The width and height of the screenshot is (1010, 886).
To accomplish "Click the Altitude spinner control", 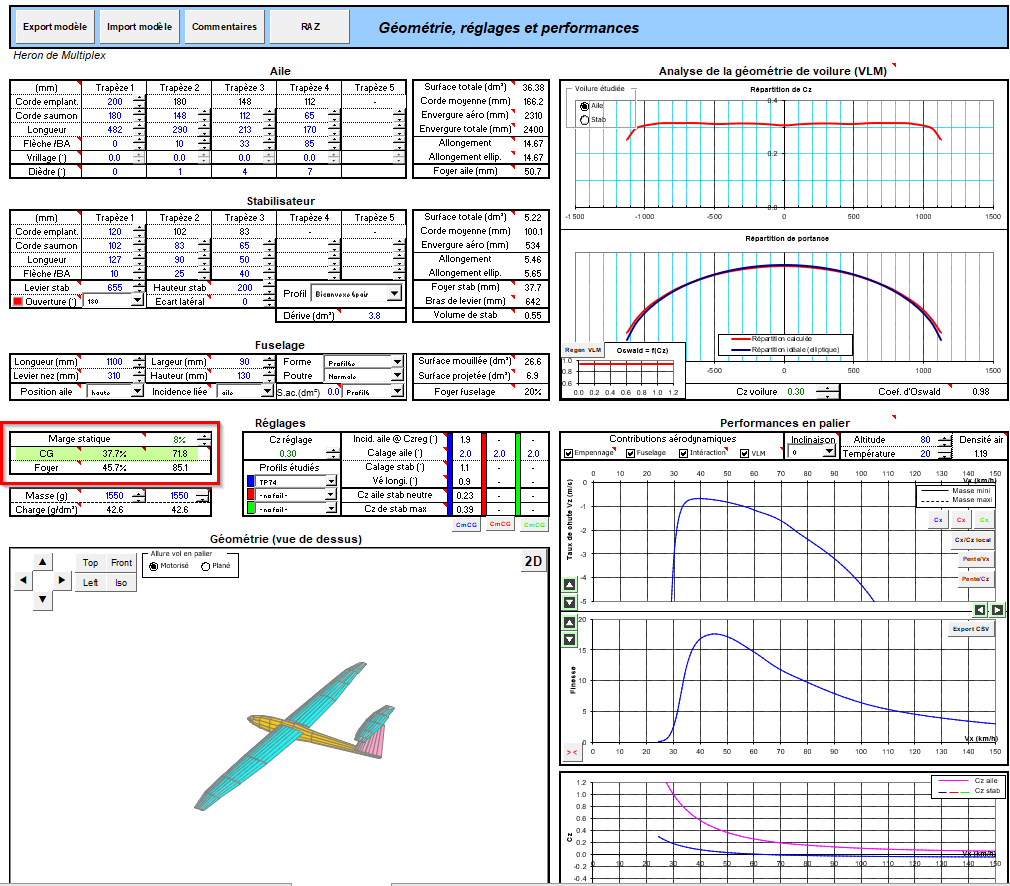I will (941, 440).
